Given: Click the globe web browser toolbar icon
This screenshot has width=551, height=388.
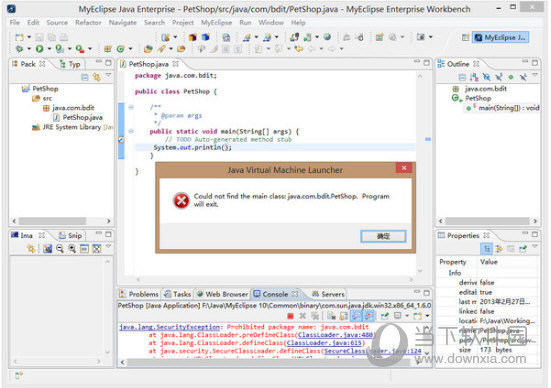Looking at the screenshot, I should 327,37.
